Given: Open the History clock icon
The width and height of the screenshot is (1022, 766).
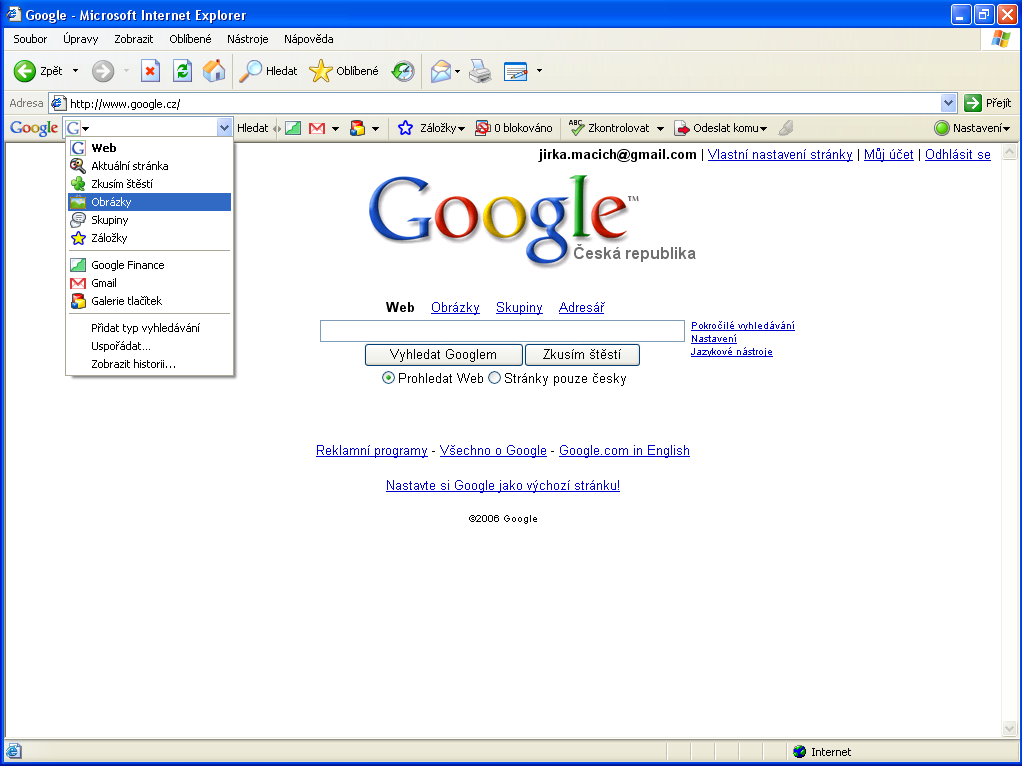Looking at the screenshot, I should 403,71.
